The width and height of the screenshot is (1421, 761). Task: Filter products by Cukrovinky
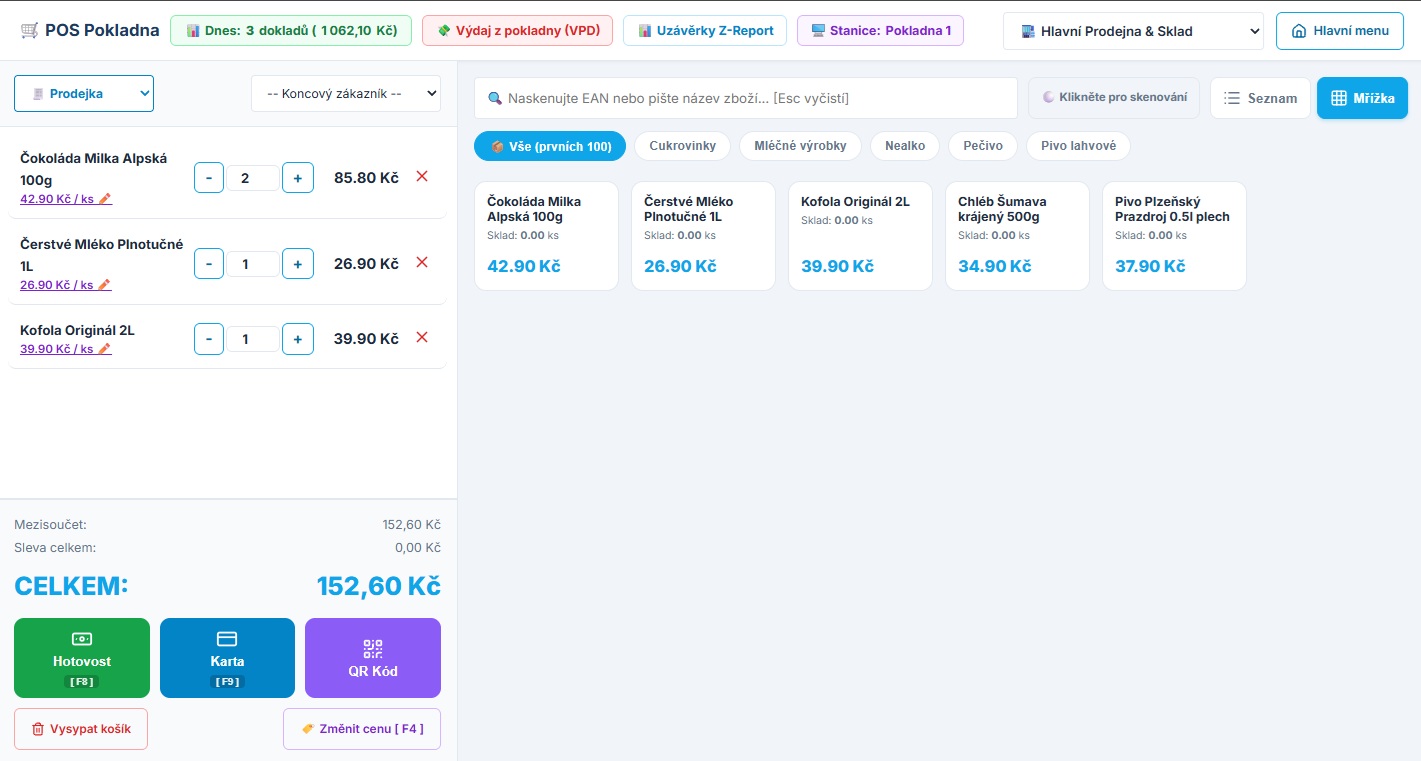683,146
